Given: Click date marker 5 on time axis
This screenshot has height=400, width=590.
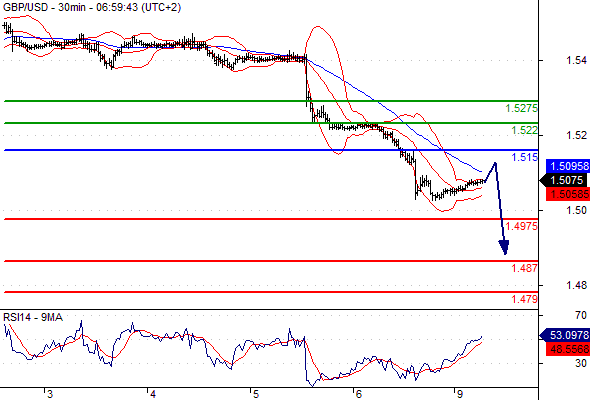Looking at the screenshot, I should (x=255, y=394).
